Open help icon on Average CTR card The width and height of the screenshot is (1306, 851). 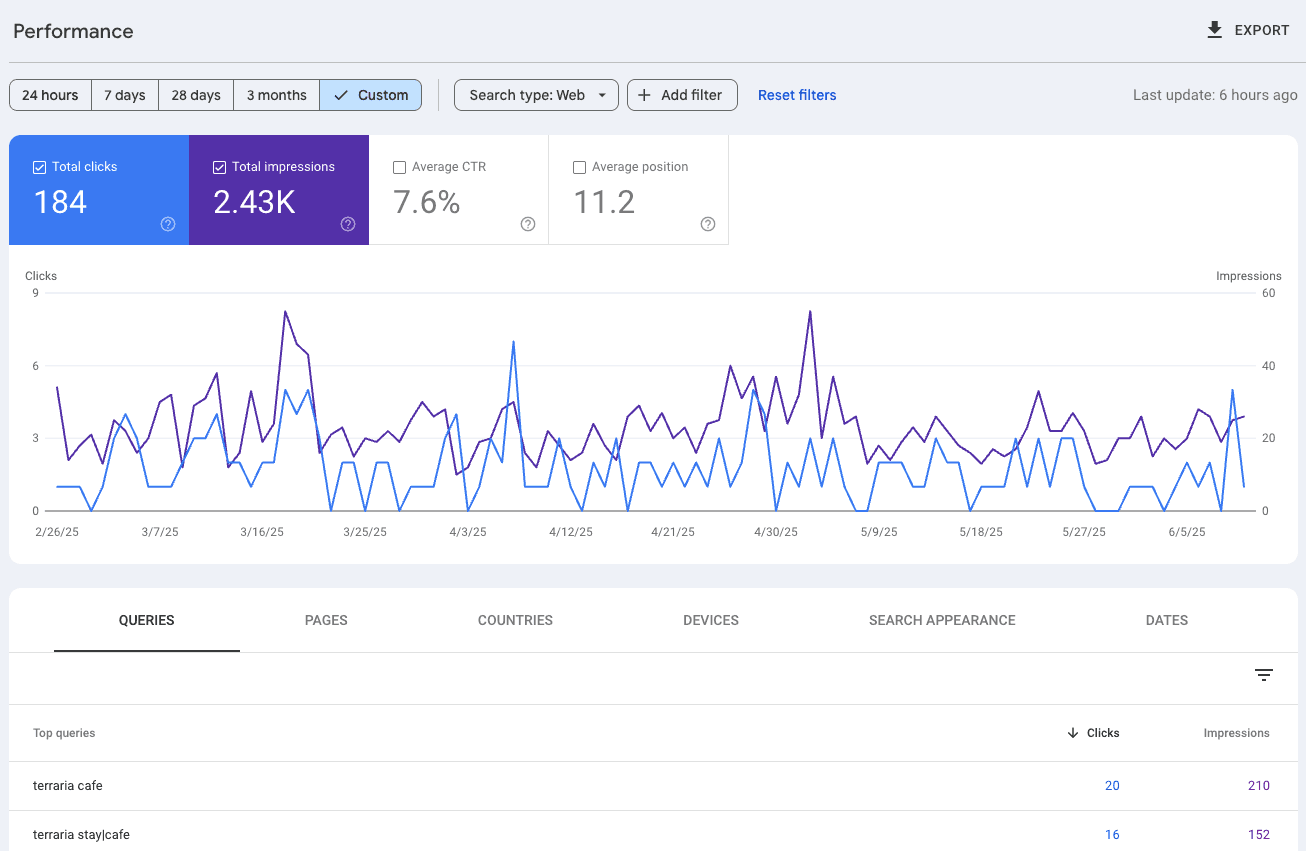click(528, 224)
